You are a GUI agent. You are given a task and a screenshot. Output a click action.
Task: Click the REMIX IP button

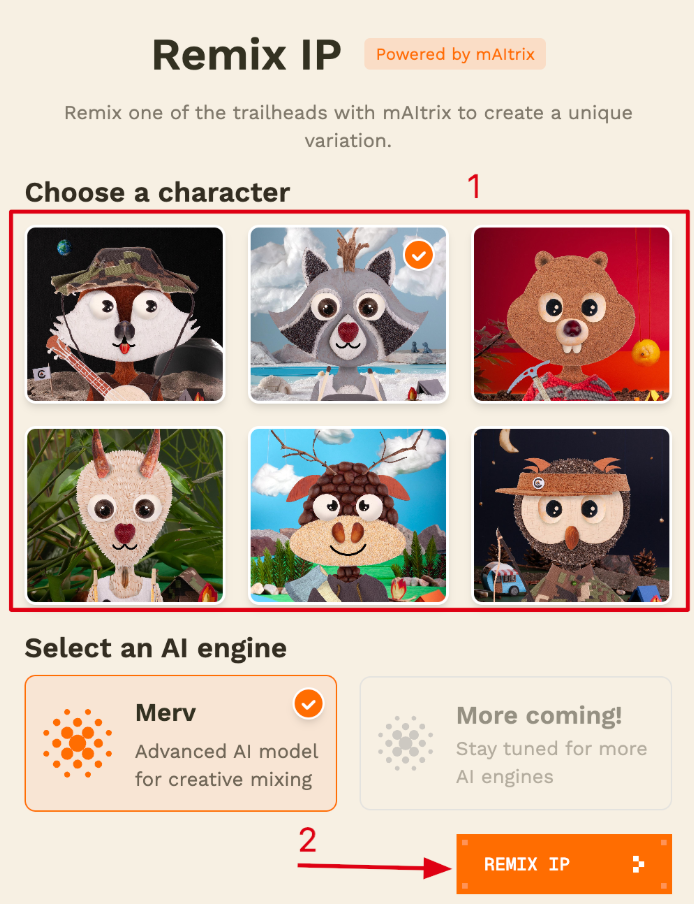564,864
